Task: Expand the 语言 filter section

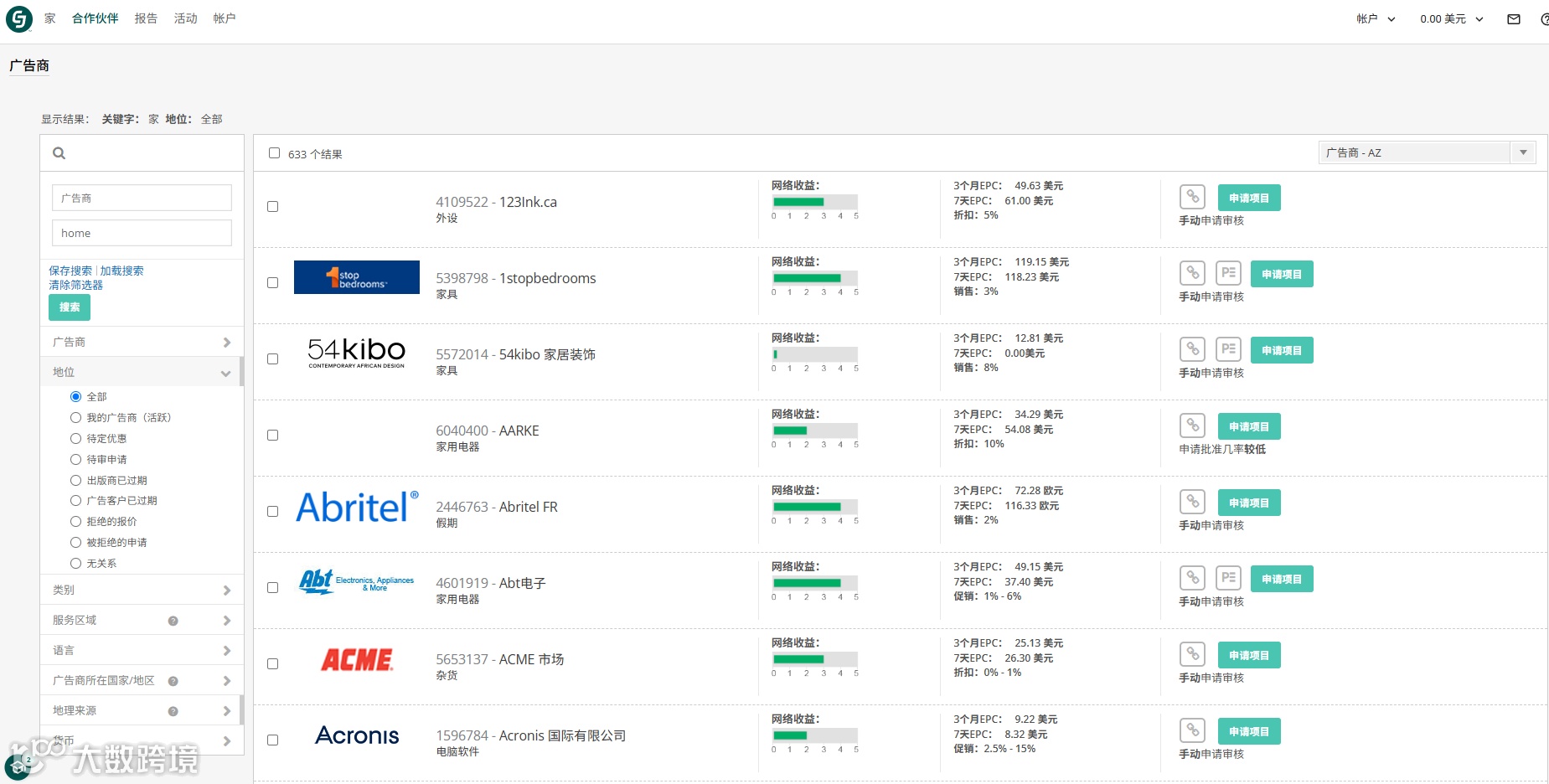Action: pyautogui.click(x=142, y=650)
